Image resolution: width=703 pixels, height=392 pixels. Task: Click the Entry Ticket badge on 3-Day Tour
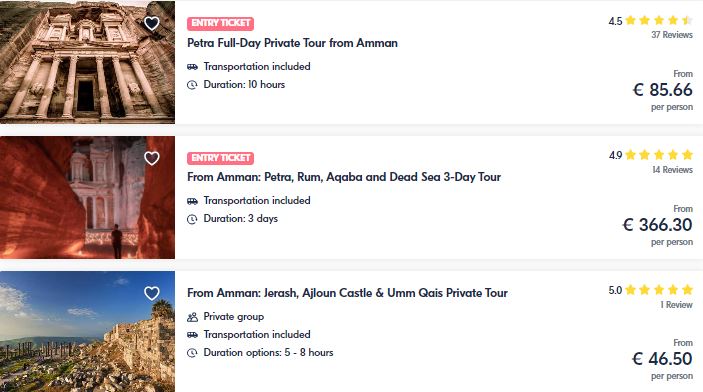(x=221, y=158)
